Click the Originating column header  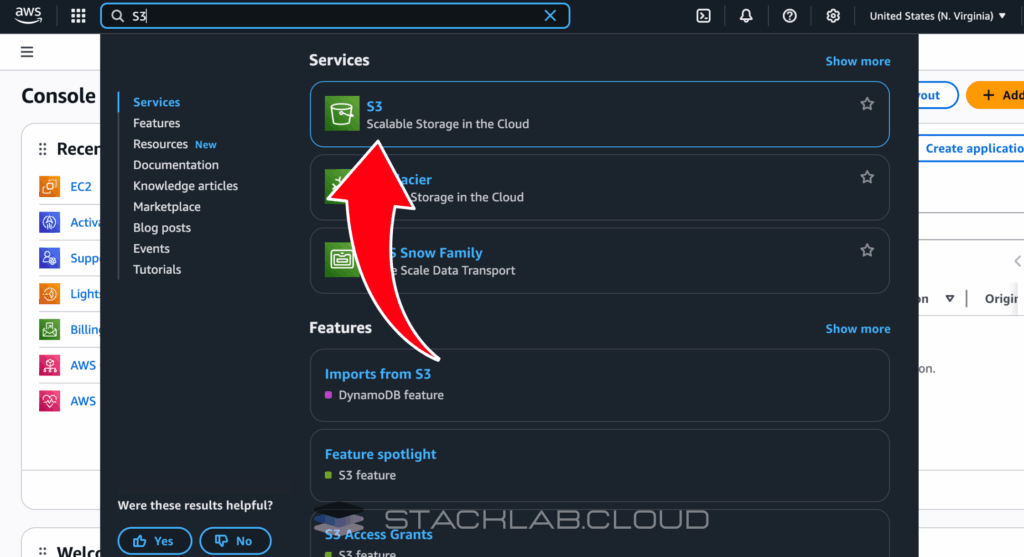click(1001, 298)
